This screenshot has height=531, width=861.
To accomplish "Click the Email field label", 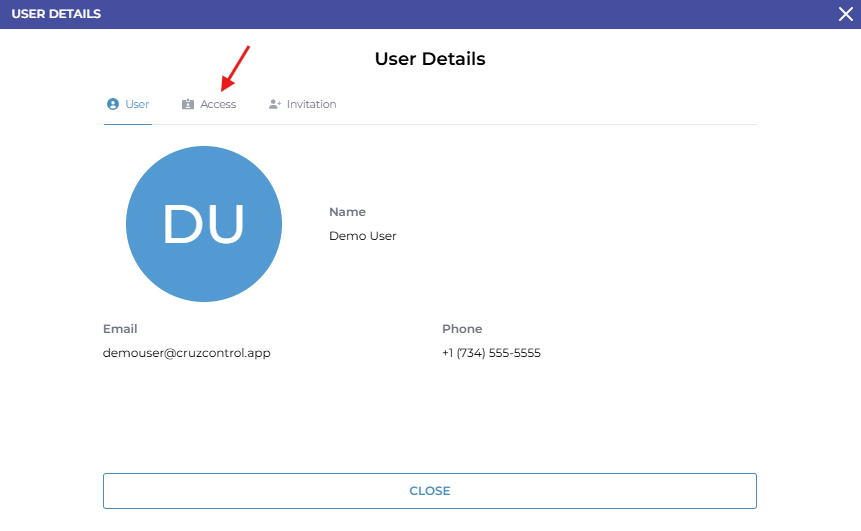I will (x=120, y=329).
